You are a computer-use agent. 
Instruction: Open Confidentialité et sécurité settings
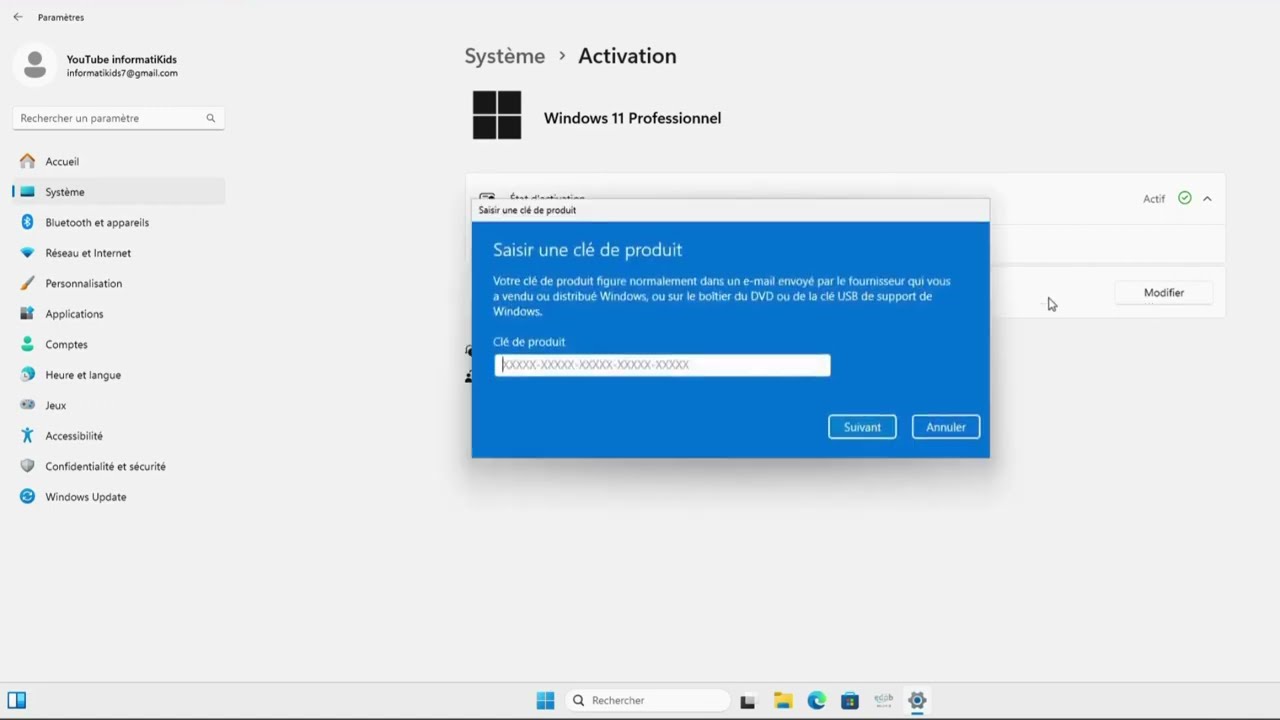[118, 466]
